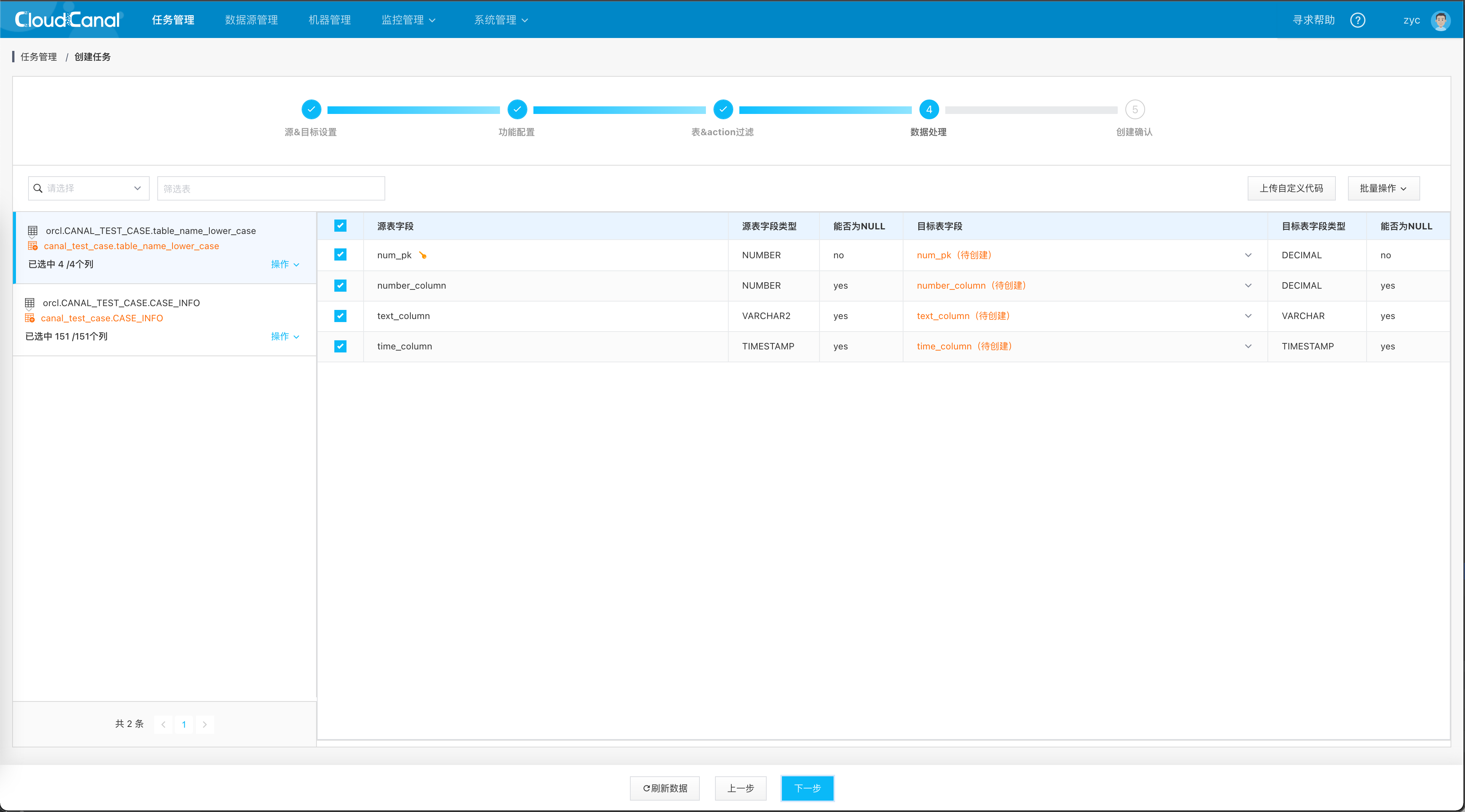This screenshot has width=1465, height=812.
Task: Expand target field dropdown for time_column
Action: [1248, 346]
